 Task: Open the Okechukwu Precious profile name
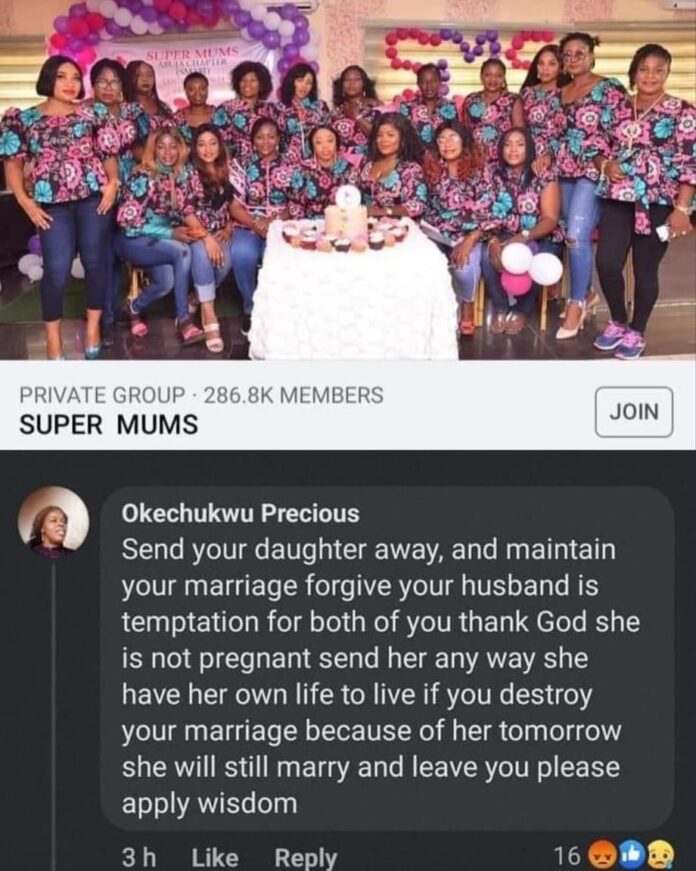coord(240,513)
